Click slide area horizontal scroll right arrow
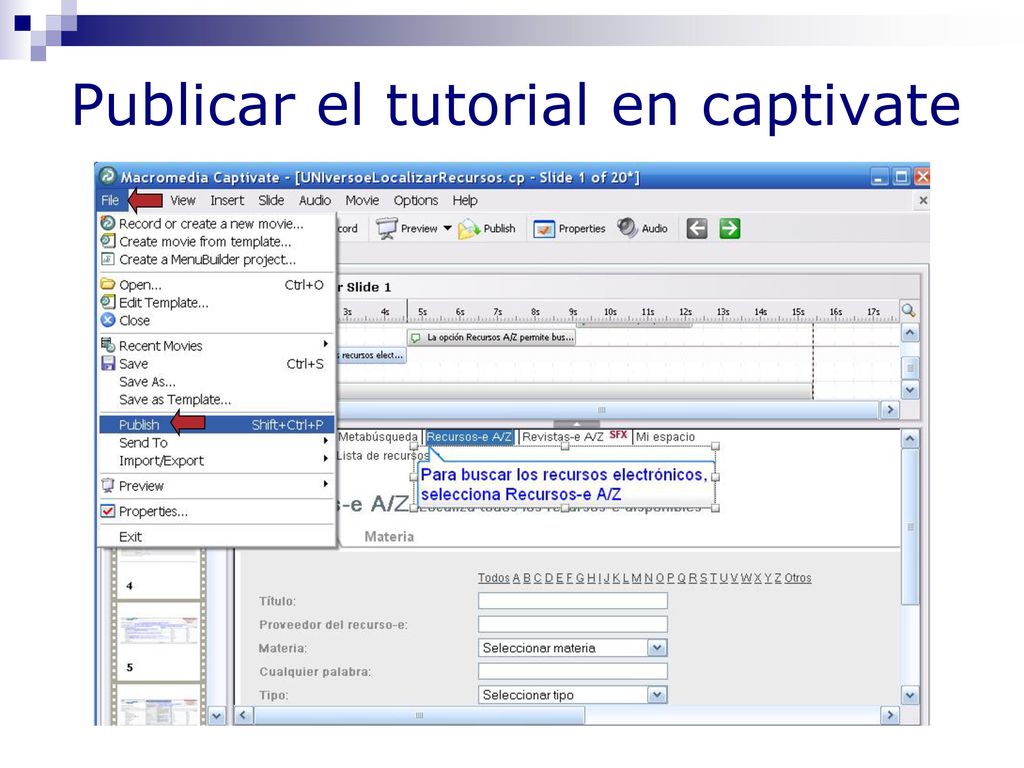This screenshot has width=1024, height=768. (889, 715)
